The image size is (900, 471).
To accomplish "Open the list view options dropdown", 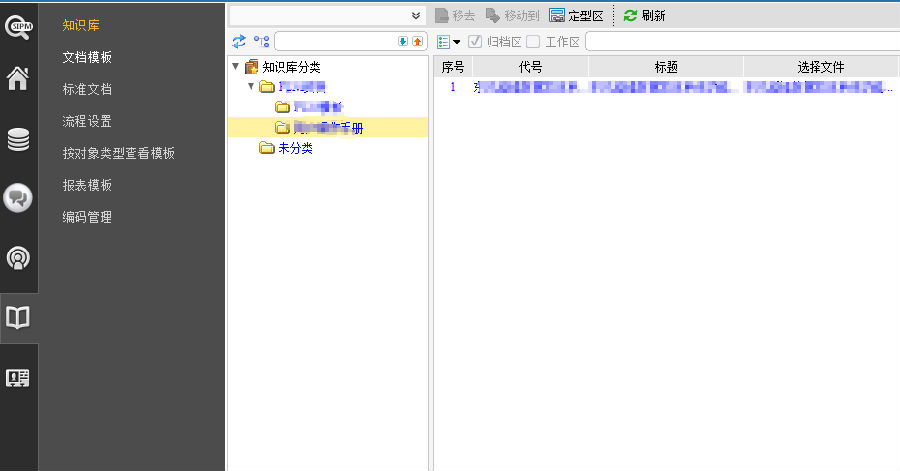I will 449,41.
